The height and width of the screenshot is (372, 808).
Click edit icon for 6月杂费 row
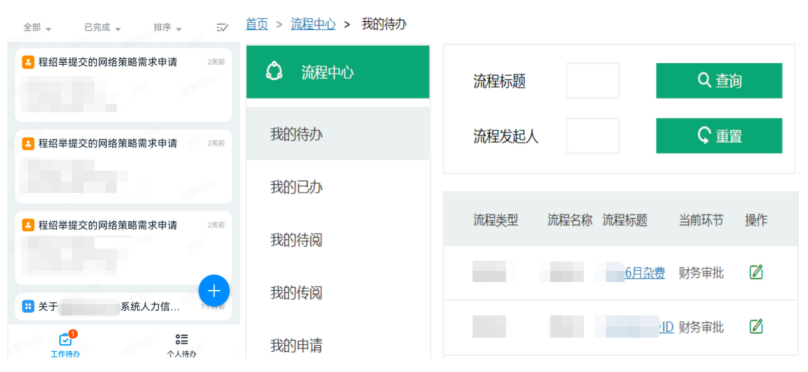(x=756, y=272)
